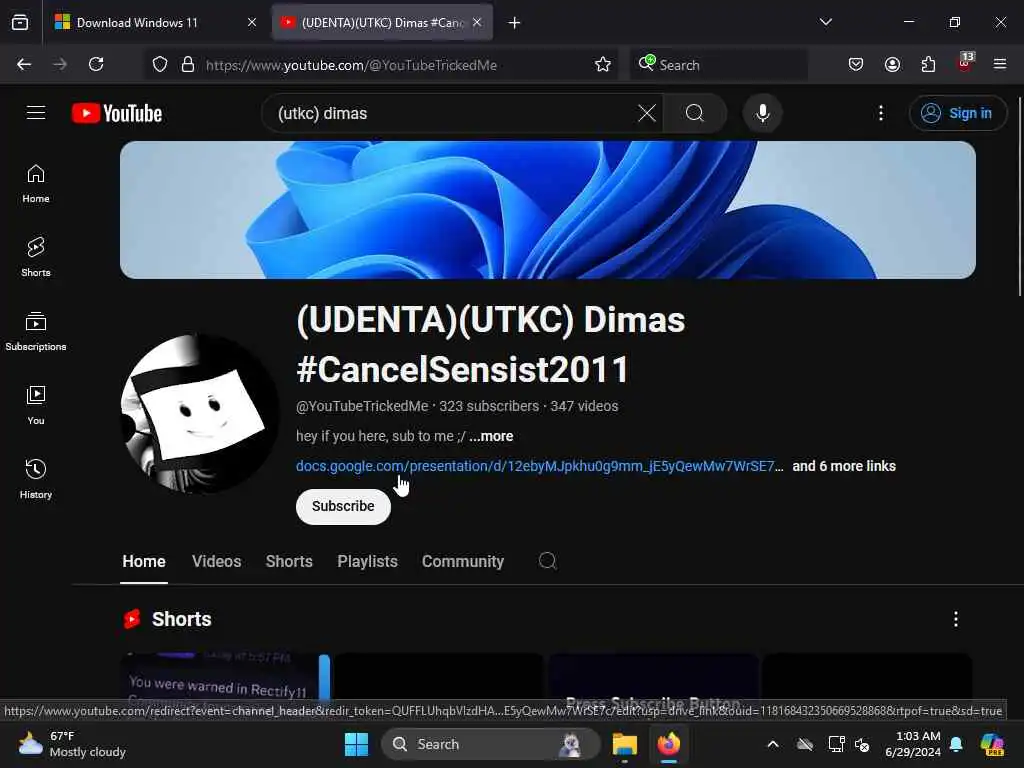Open the 'You were warned in Rectify11' short
This screenshot has width=1024, height=768.
225,679
